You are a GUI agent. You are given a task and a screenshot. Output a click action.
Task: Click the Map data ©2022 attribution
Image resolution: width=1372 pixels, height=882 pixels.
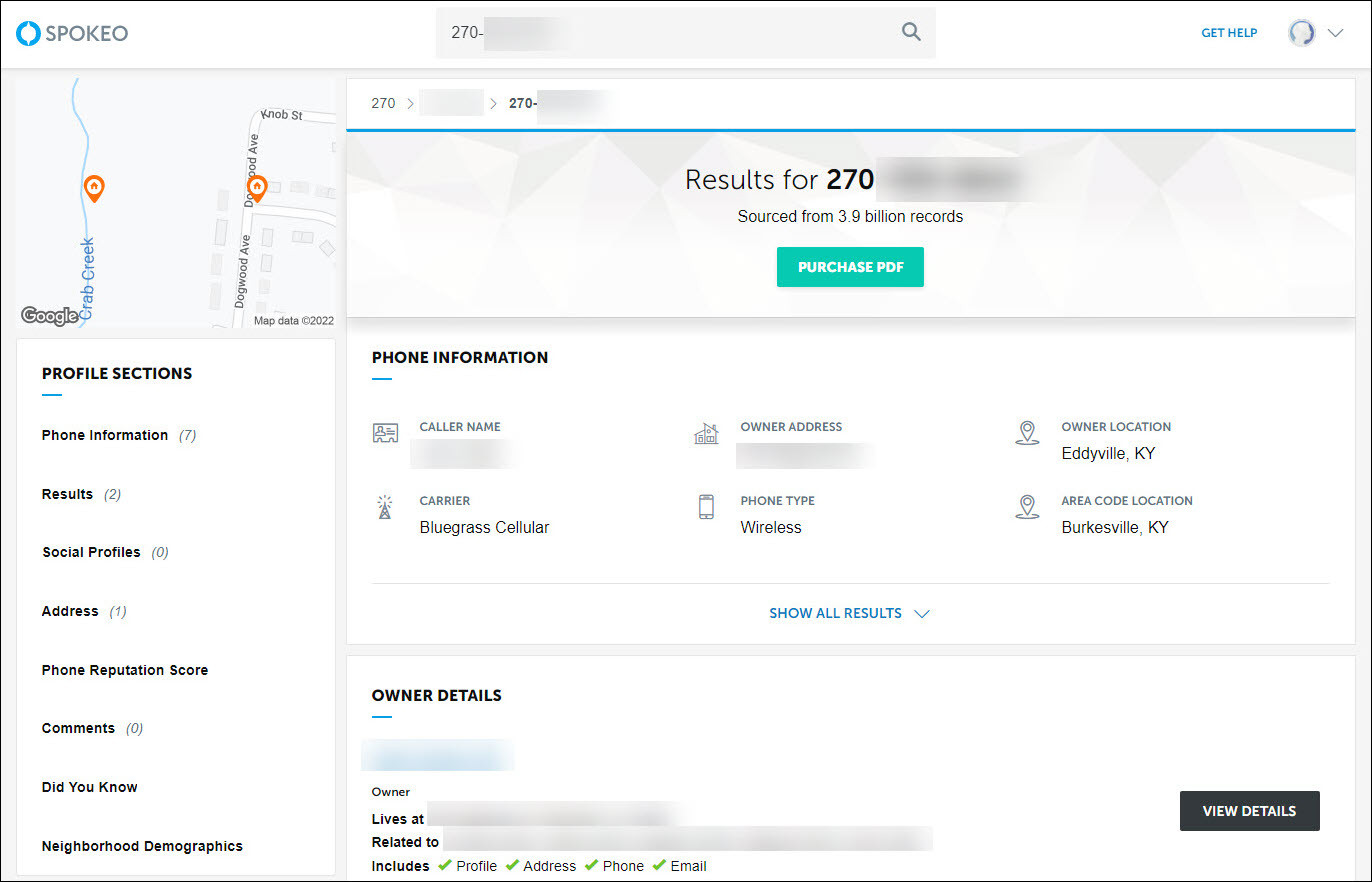click(294, 321)
